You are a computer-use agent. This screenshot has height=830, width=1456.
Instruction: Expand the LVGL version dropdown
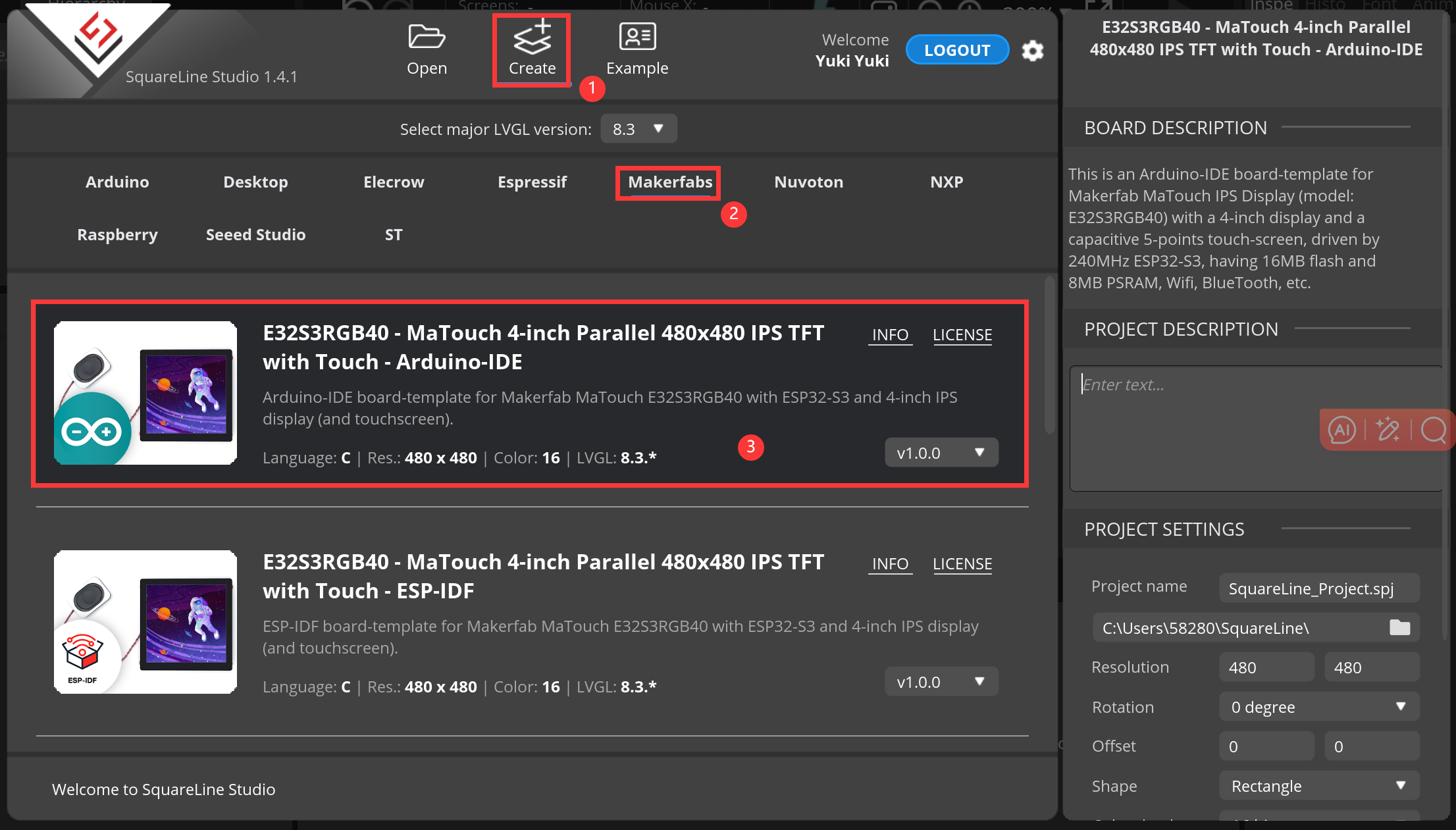641,128
